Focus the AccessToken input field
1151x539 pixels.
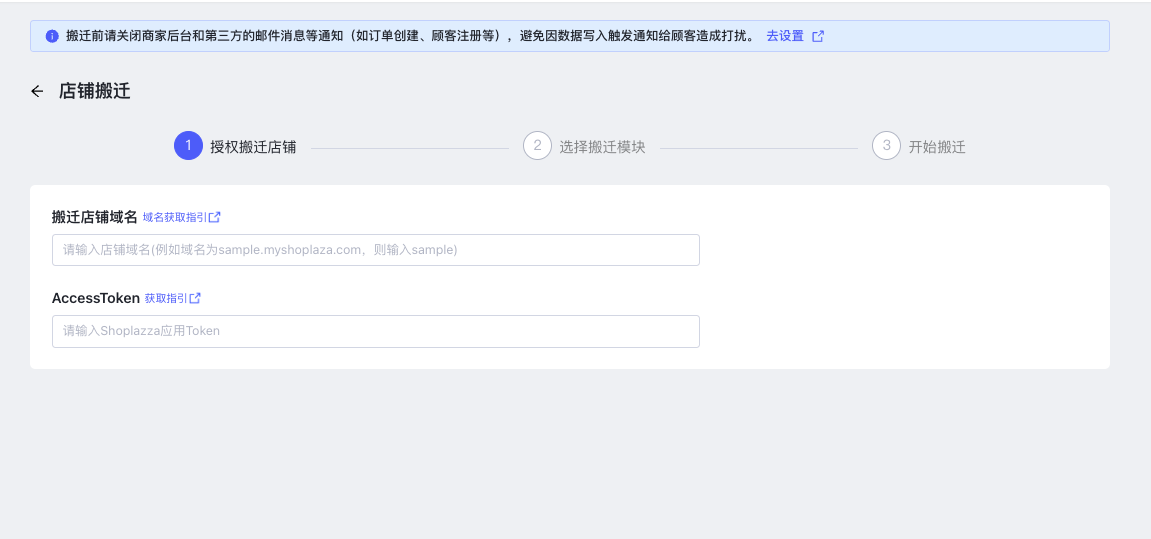(375, 331)
